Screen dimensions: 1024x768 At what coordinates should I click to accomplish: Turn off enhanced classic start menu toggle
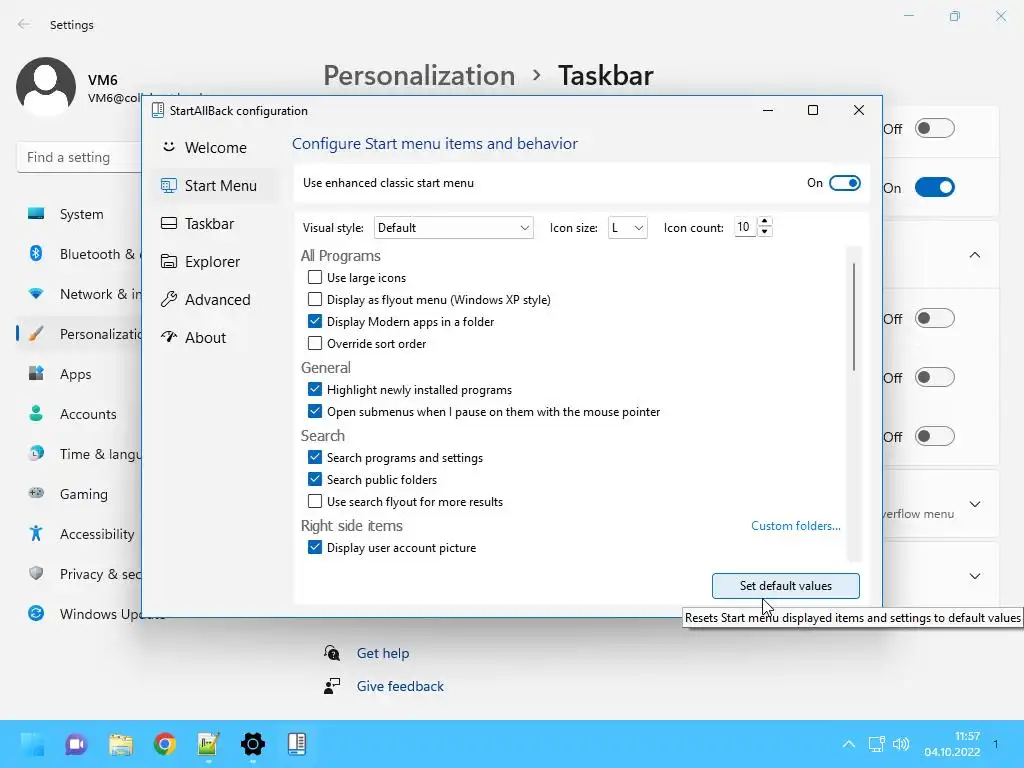tap(844, 183)
